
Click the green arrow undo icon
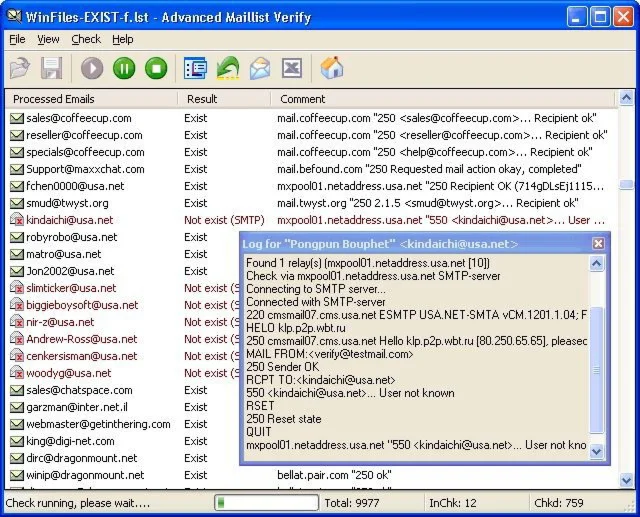228,68
